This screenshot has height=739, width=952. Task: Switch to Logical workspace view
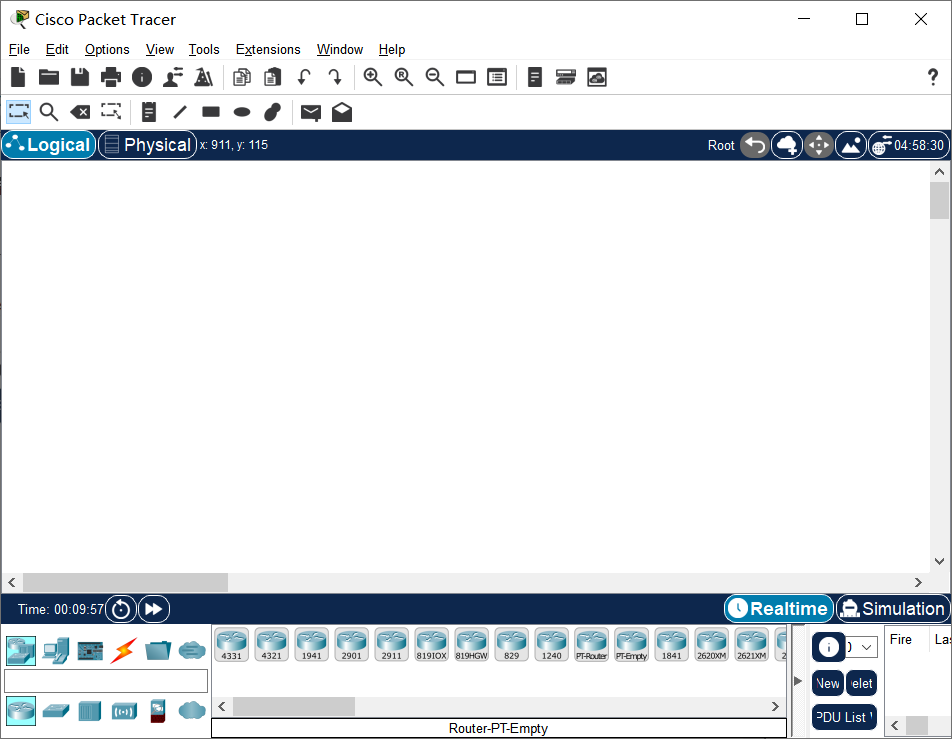tap(49, 145)
